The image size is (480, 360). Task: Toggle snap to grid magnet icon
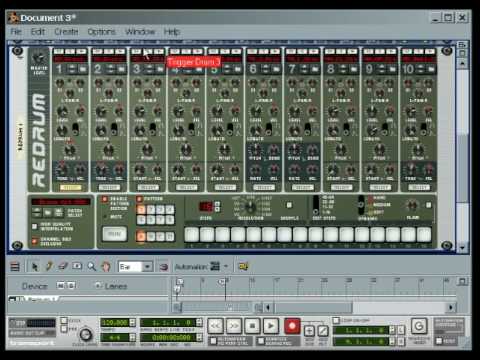pyautogui.click(x=163, y=267)
